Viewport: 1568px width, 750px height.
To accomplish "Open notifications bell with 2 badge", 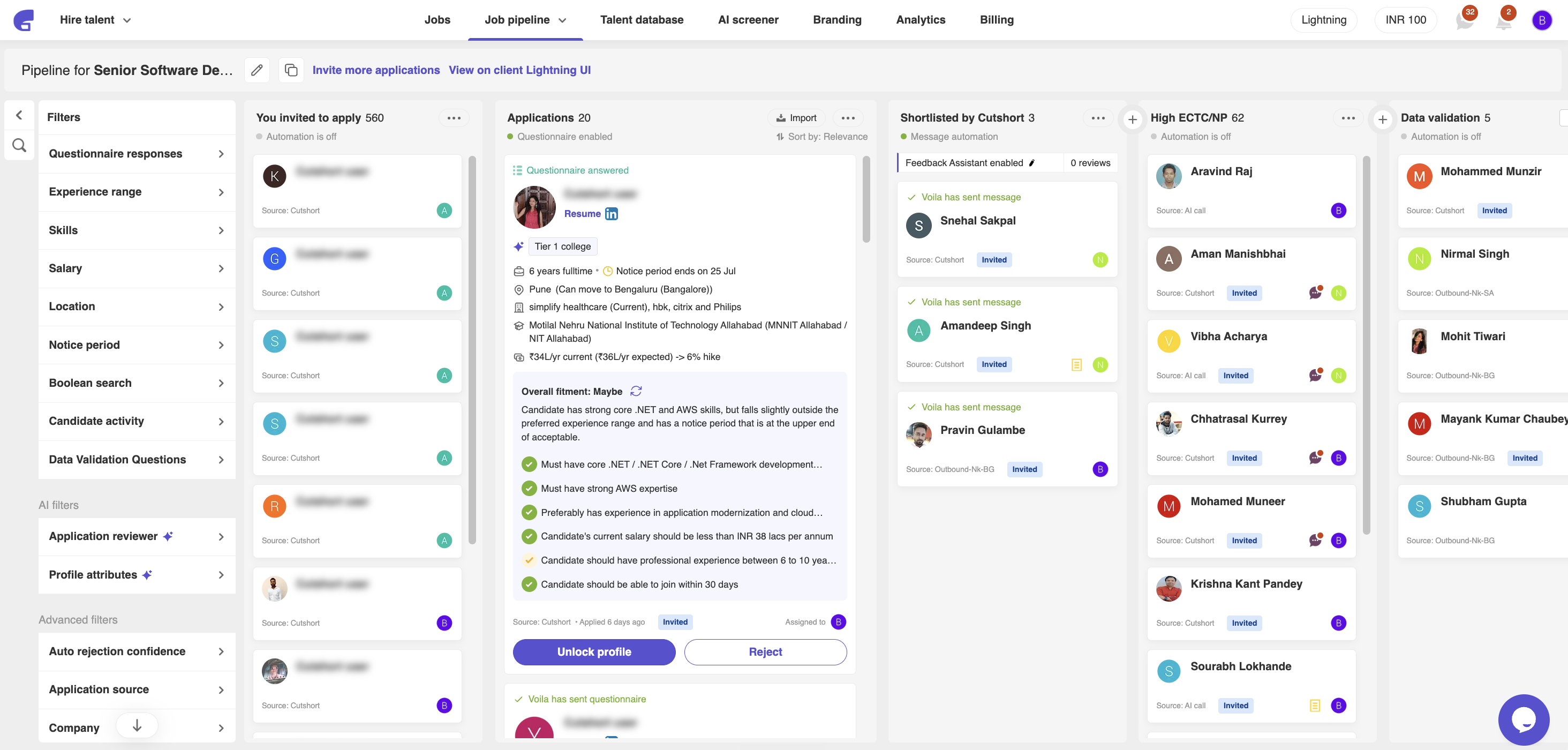I will click(x=1504, y=20).
